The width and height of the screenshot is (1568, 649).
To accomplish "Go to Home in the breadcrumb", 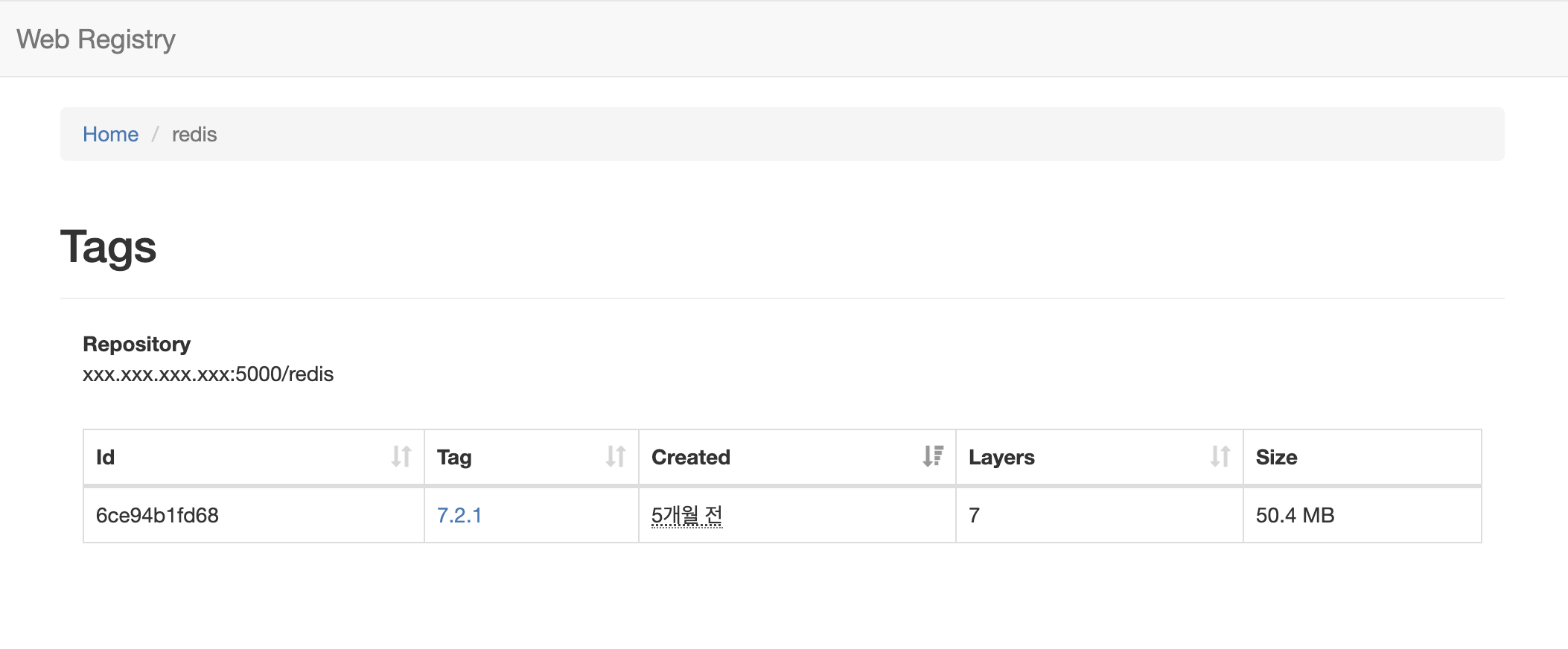I will (110, 135).
